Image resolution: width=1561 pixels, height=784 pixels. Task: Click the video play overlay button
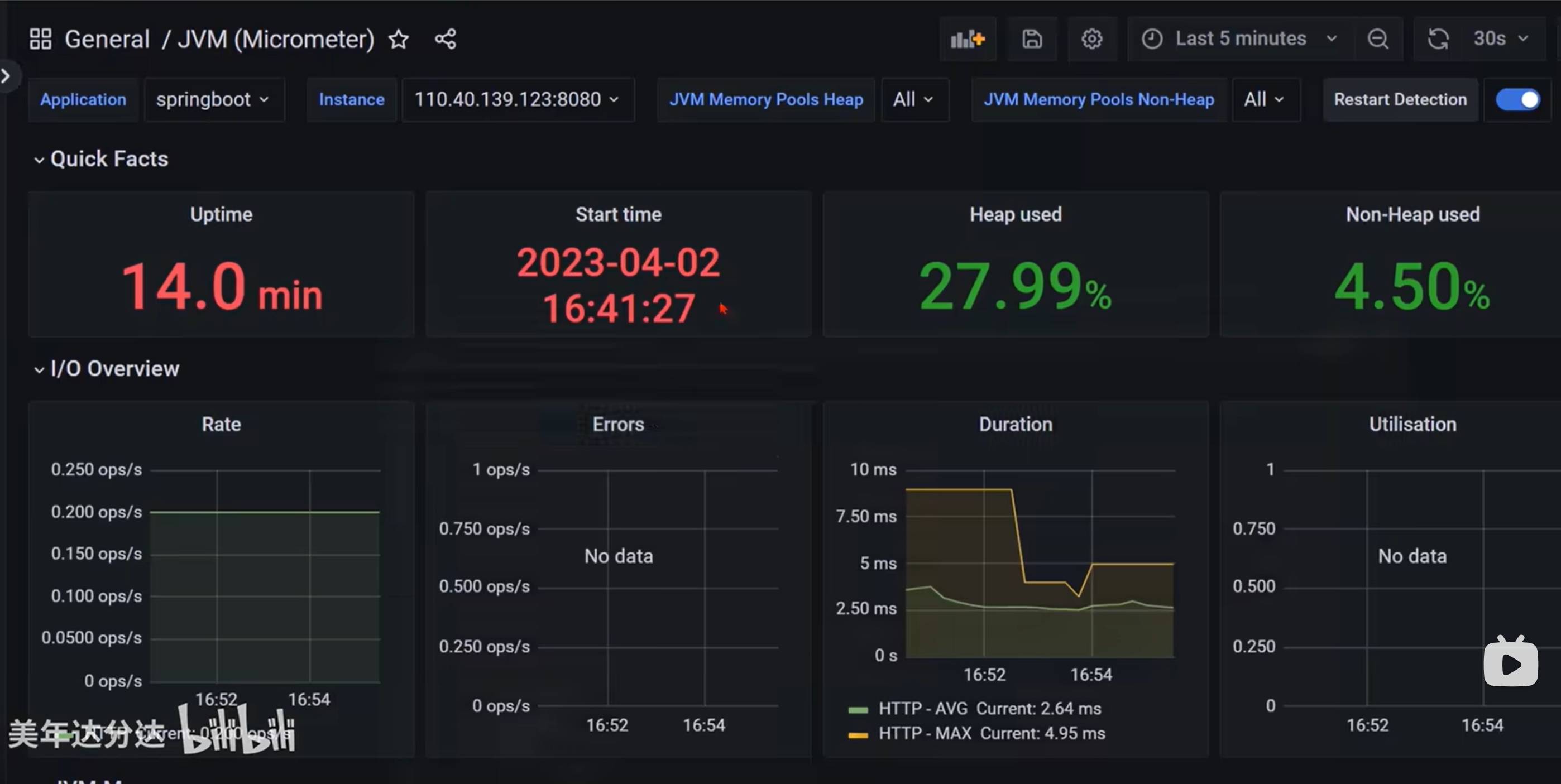(1510, 664)
